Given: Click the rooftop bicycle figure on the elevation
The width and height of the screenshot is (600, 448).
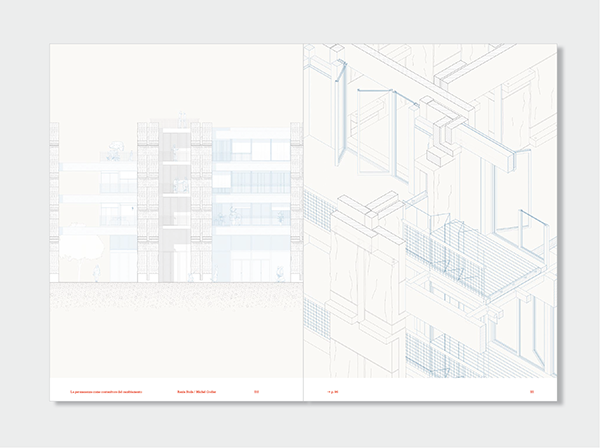Looking at the screenshot, I should coord(114,151).
